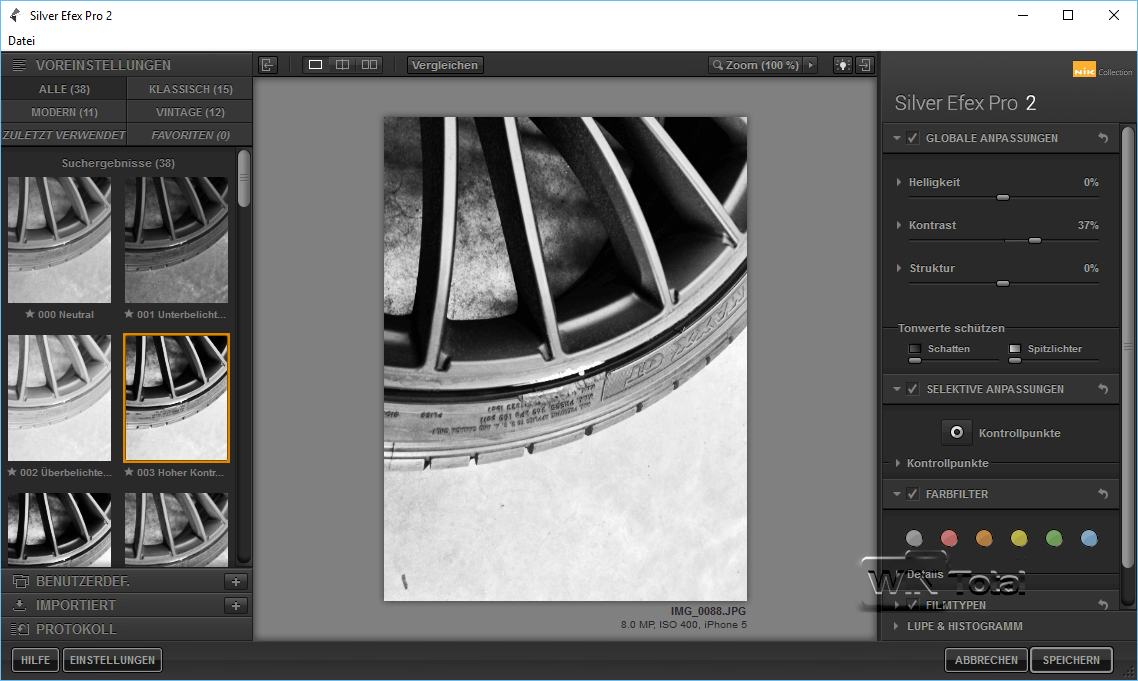Switch to the Vintage (12) presets tab
This screenshot has height=681, width=1138.
[x=190, y=112]
